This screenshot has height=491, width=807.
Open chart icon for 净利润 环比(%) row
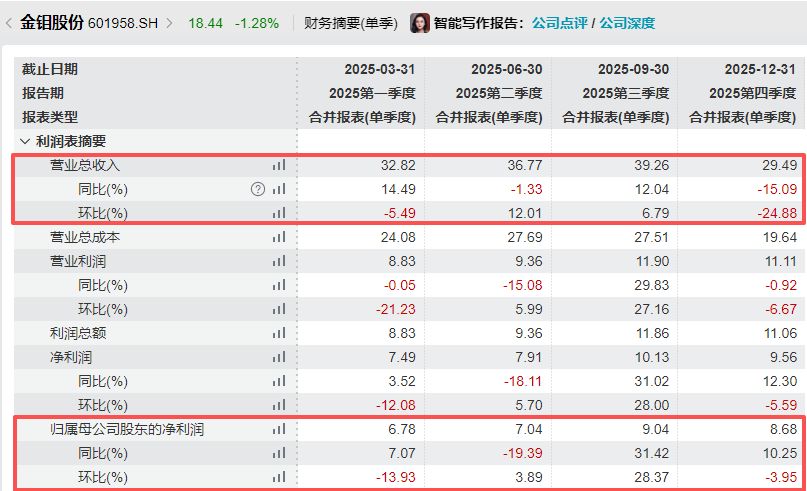pos(279,405)
